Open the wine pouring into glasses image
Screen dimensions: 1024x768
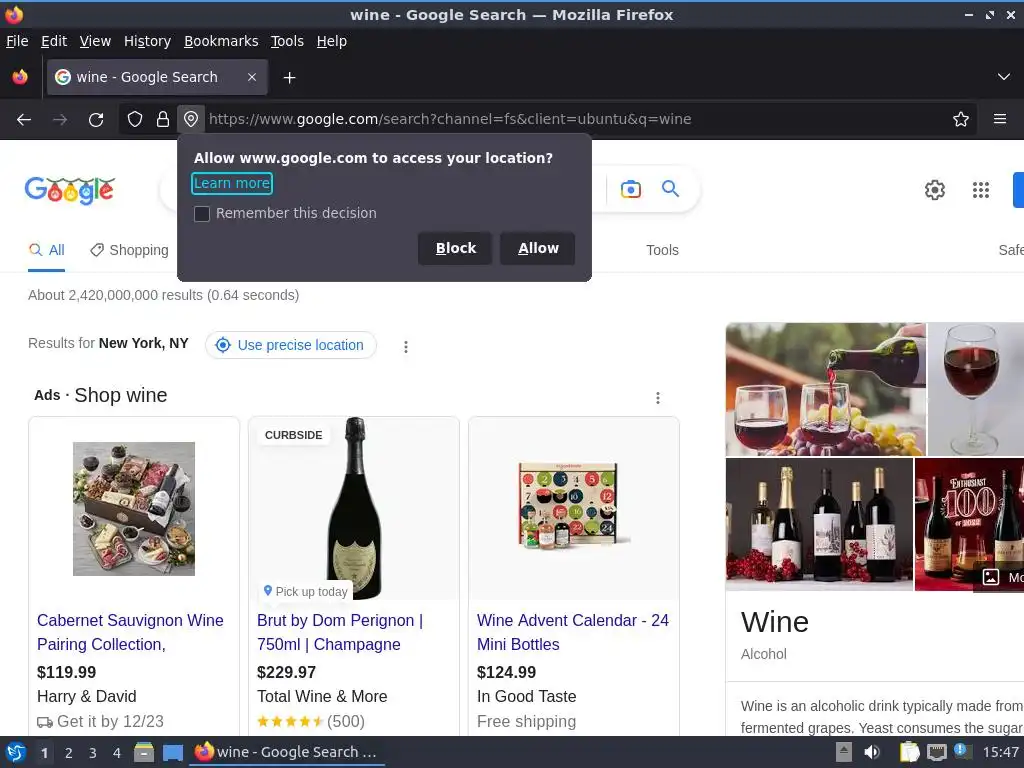point(825,389)
